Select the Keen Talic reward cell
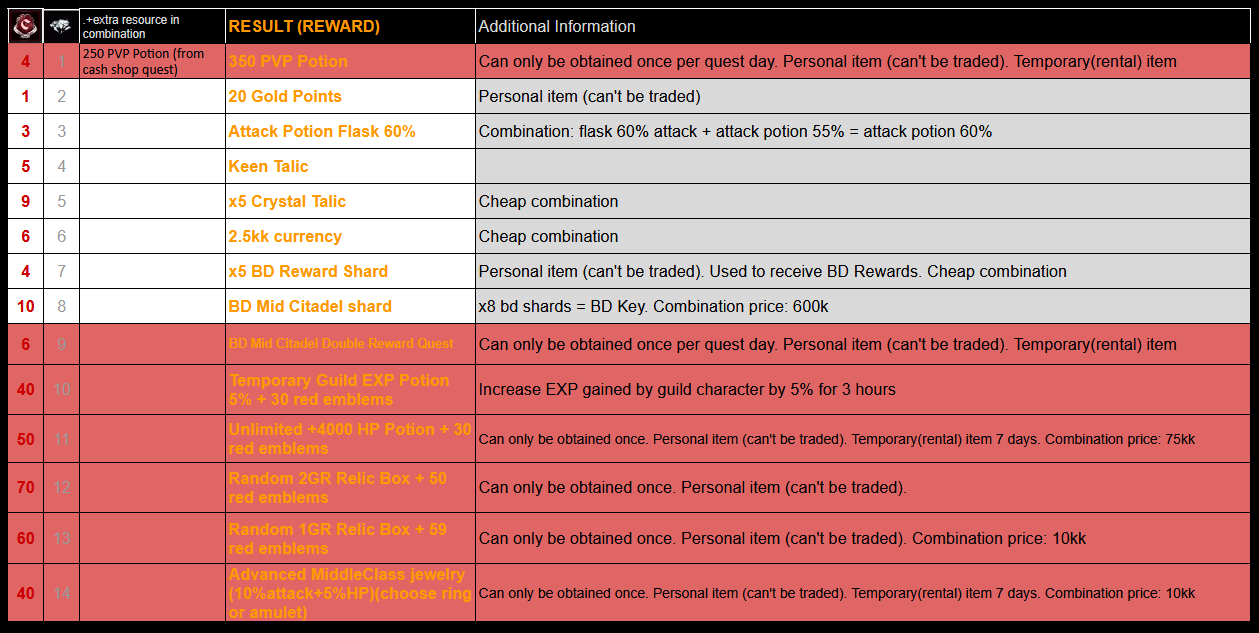The height and width of the screenshot is (633, 1259). (268, 166)
